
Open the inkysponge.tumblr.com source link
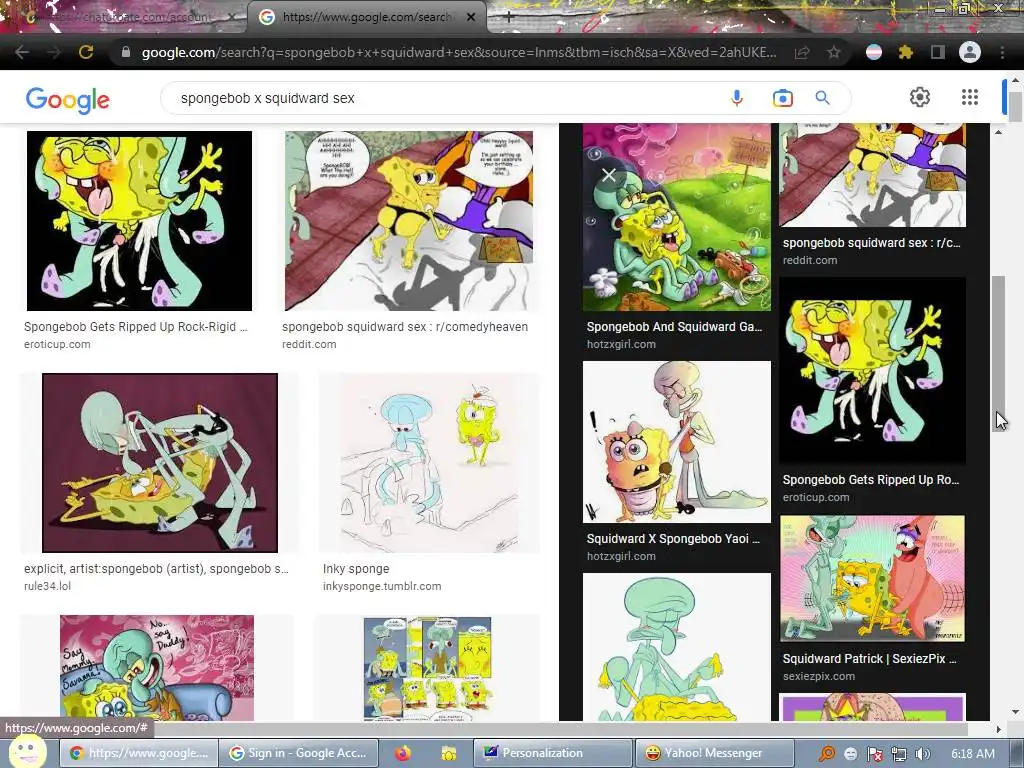(382, 586)
